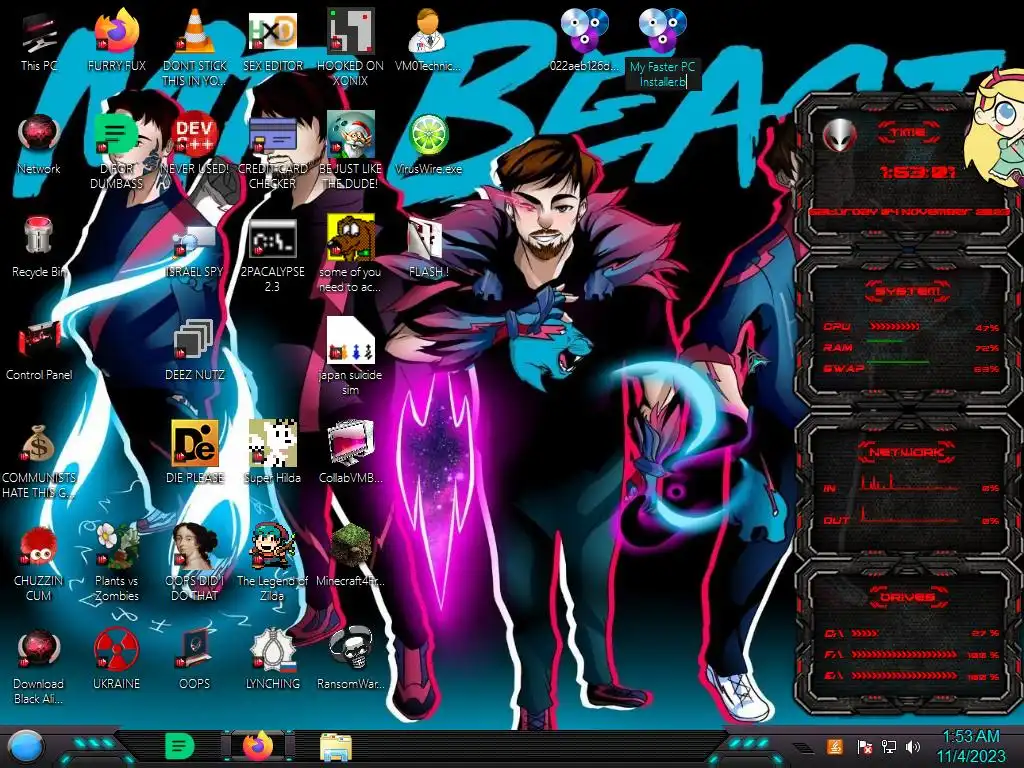
Task: Open the red flag Action Center tray icon
Action: click(x=864, y=746)
